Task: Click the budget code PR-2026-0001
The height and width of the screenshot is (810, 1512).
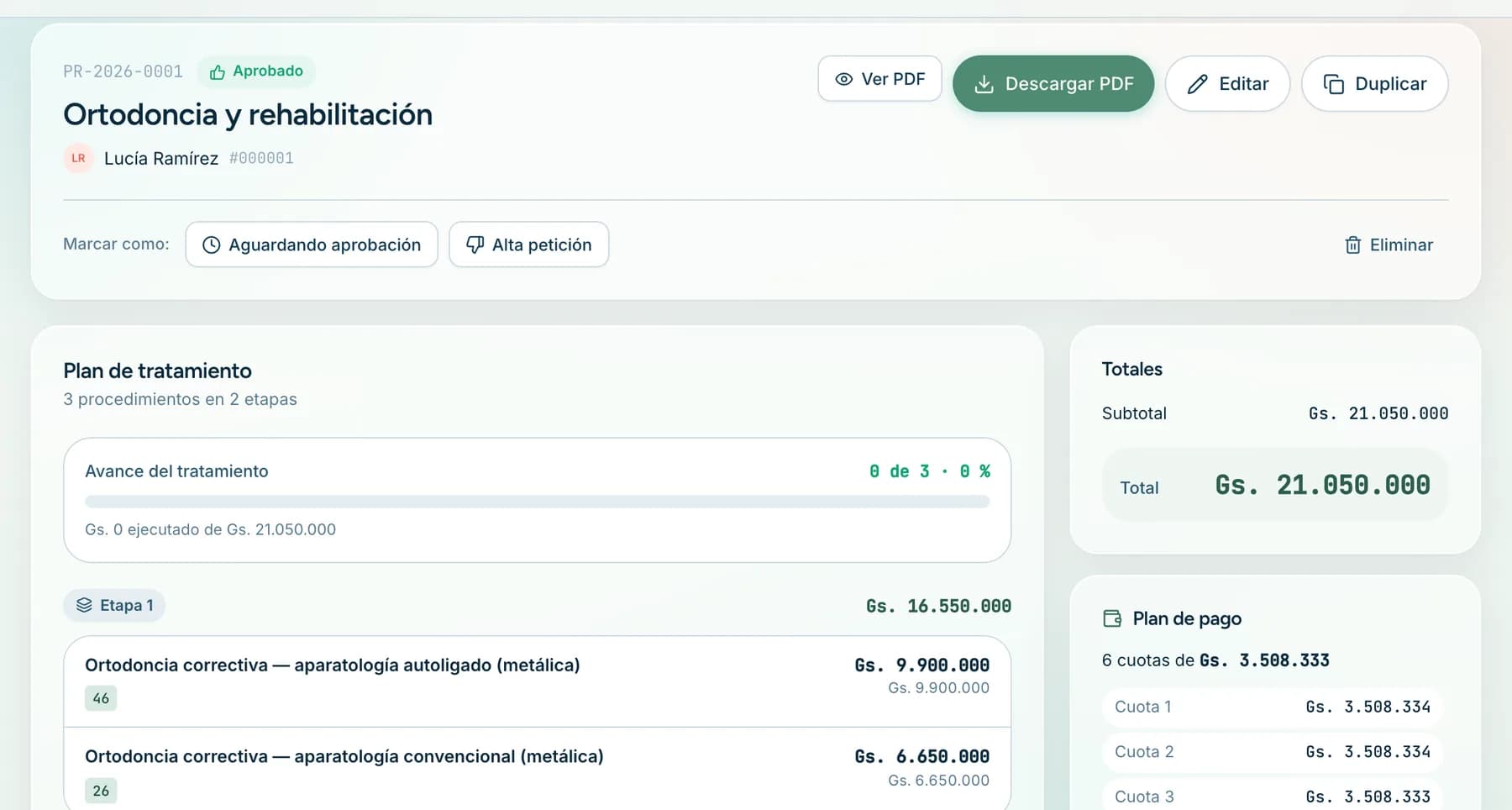Action: (x=123, y=71)
